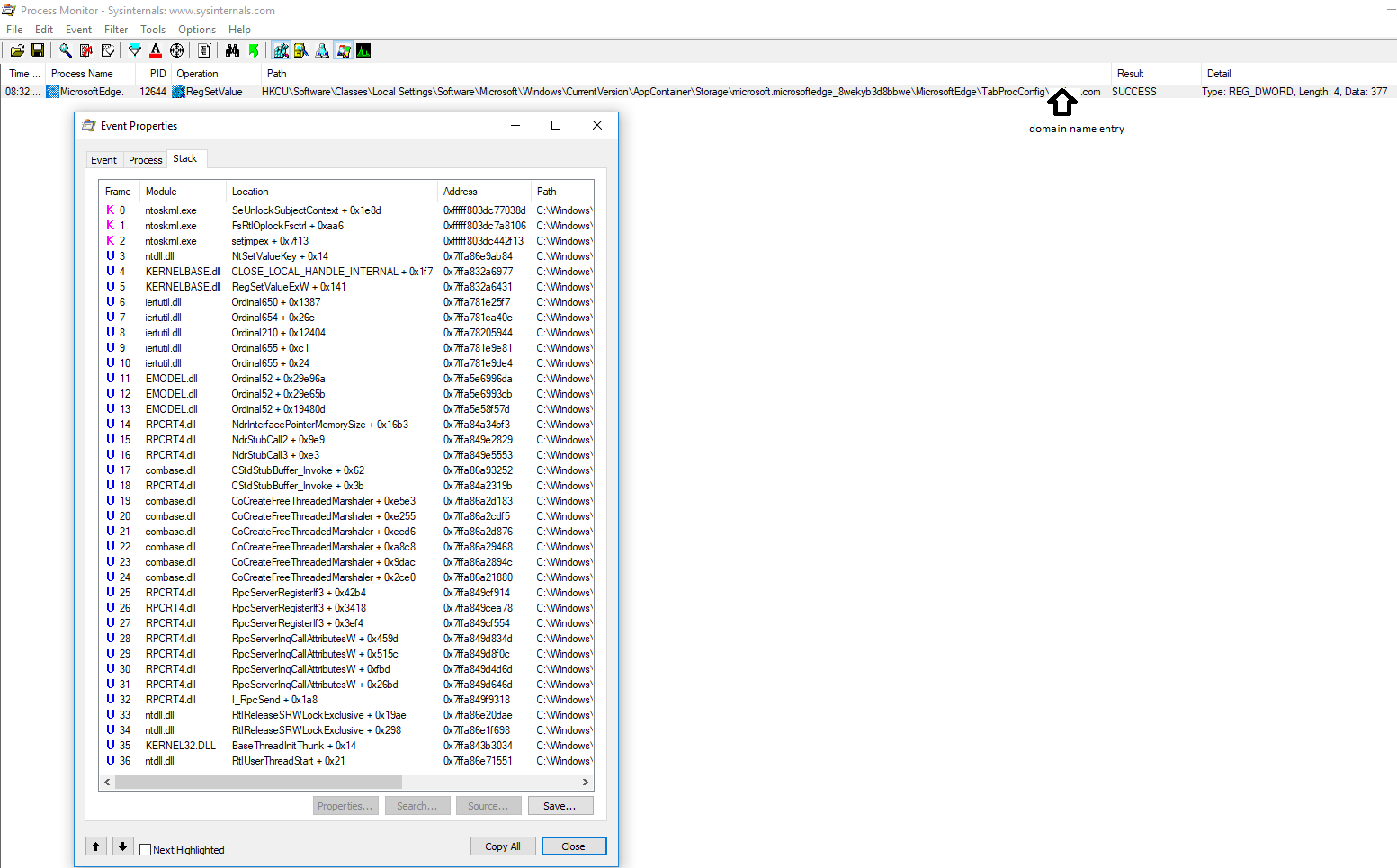Click the horizontal scrollbar thumb in stack list
Image resolution: width=1397 pixels, height=868 pixels.
258,783
